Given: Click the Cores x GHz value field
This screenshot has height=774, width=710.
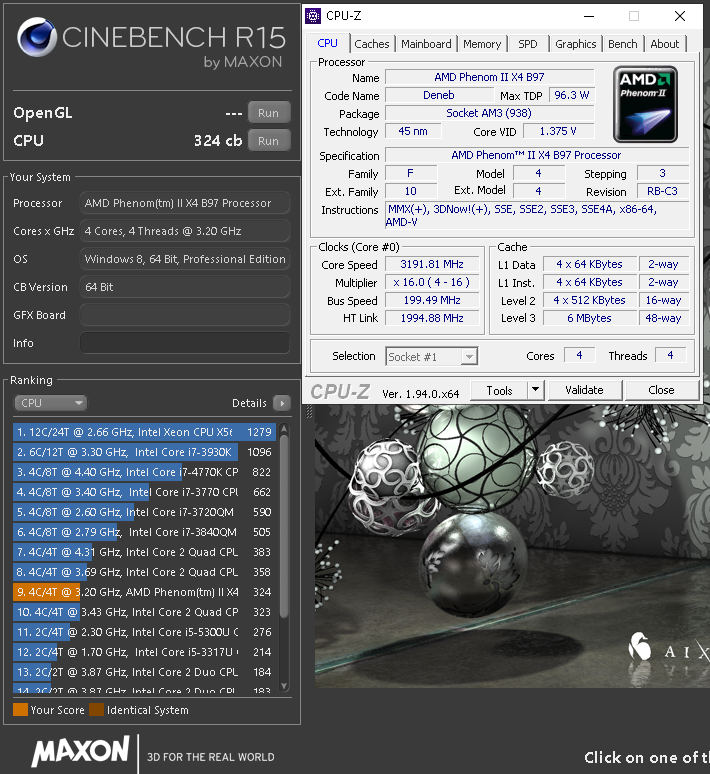Looking at the screenshot, I should click(x=185, y=231).
